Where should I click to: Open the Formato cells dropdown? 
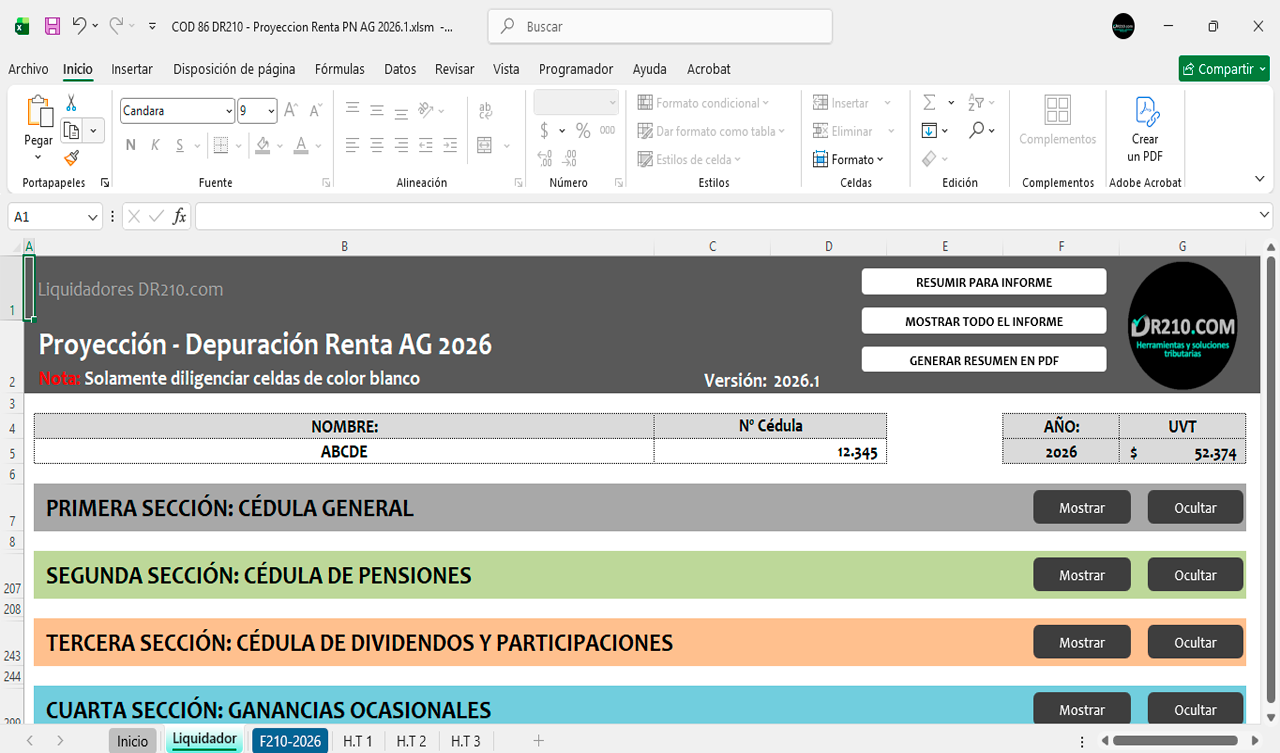[850, 159]
